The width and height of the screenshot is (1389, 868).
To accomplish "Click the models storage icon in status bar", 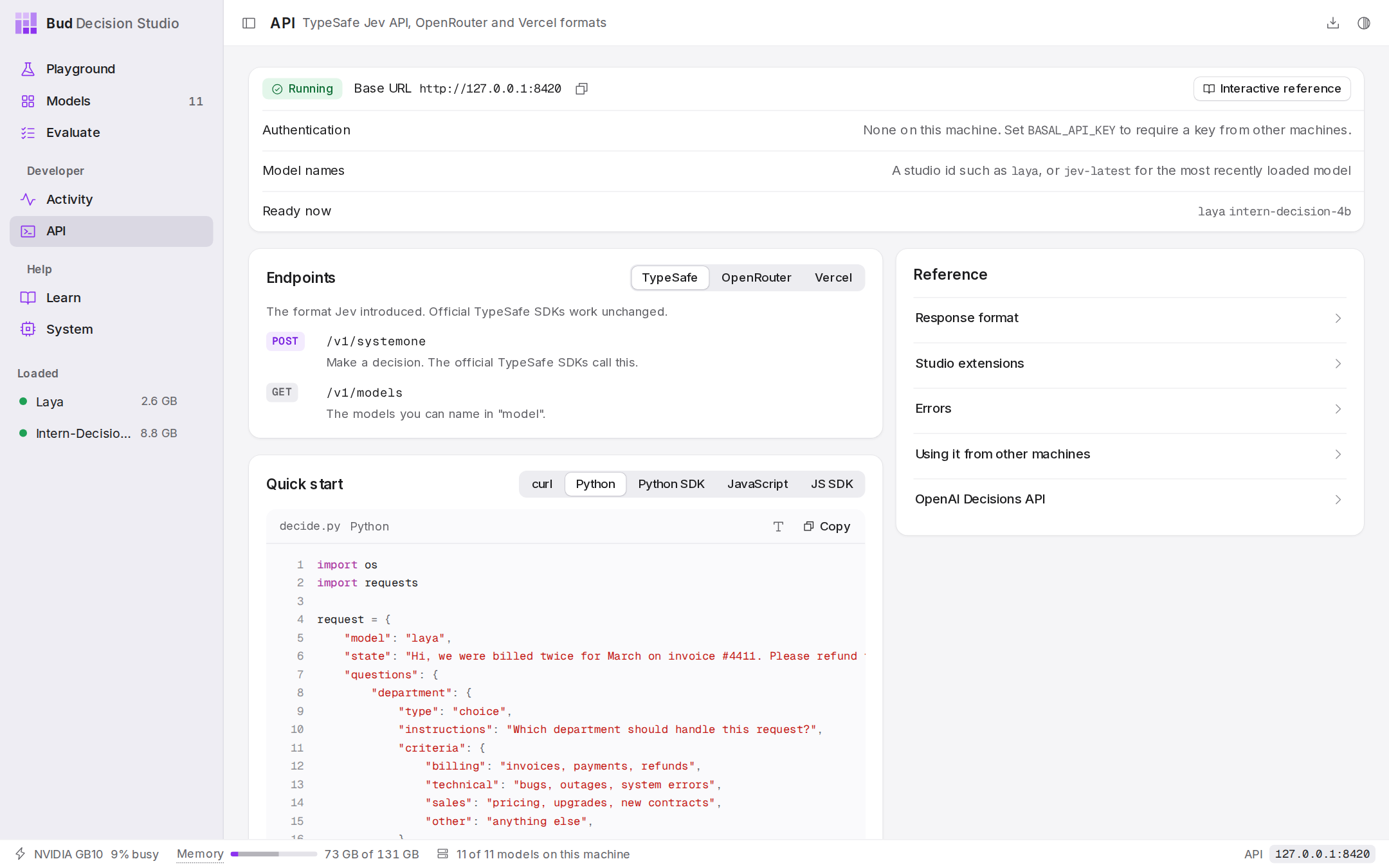I will [442, 854].
